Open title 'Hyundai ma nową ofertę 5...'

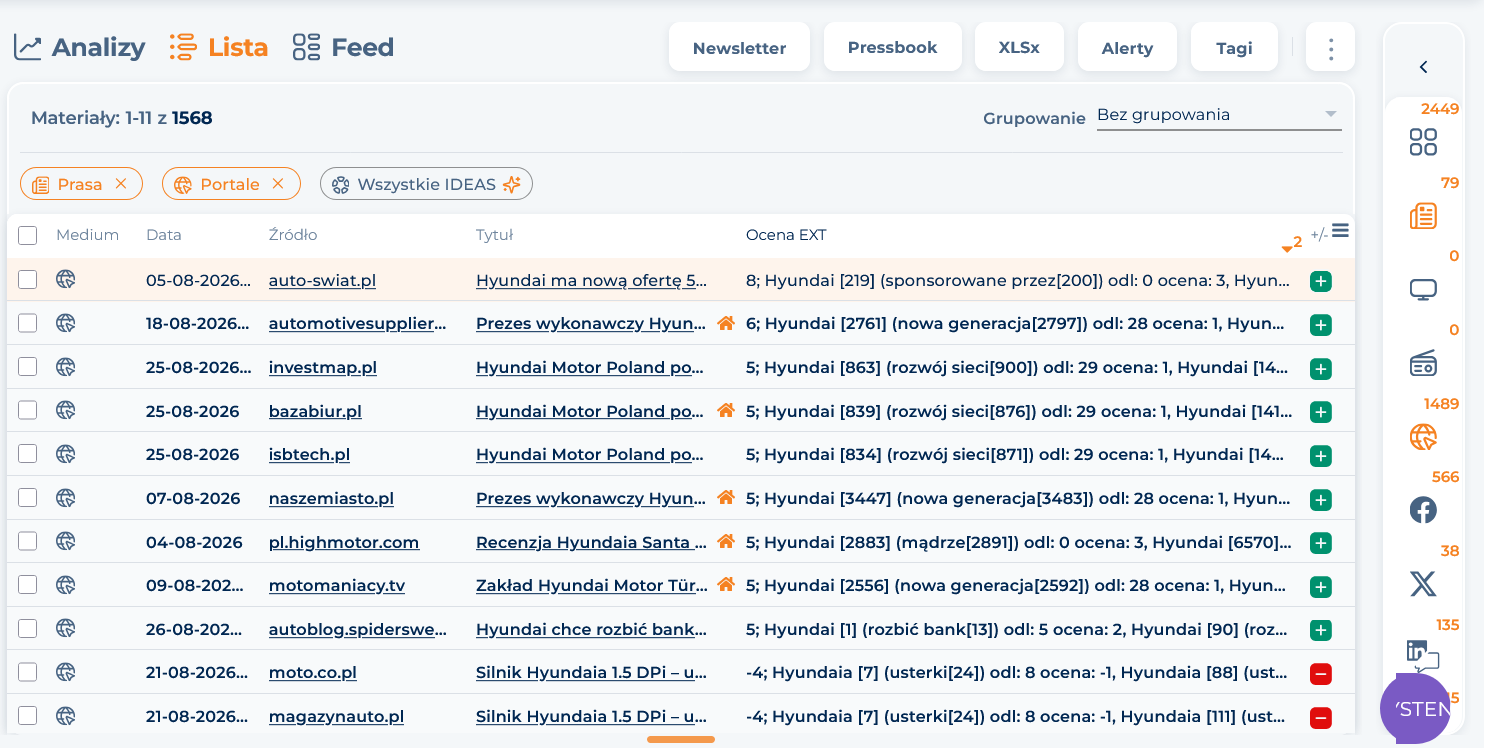coord(592,281)
